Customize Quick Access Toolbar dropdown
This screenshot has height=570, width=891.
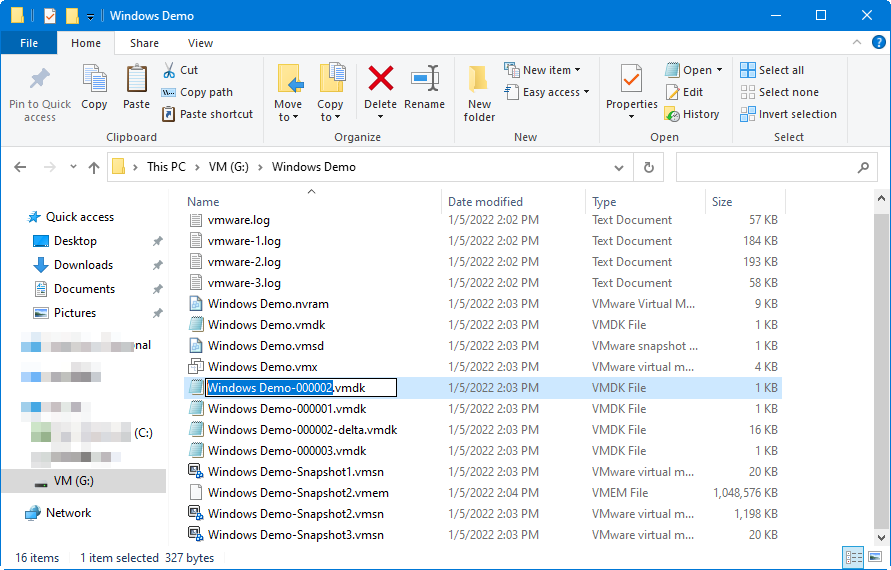(x=90, y=17)
